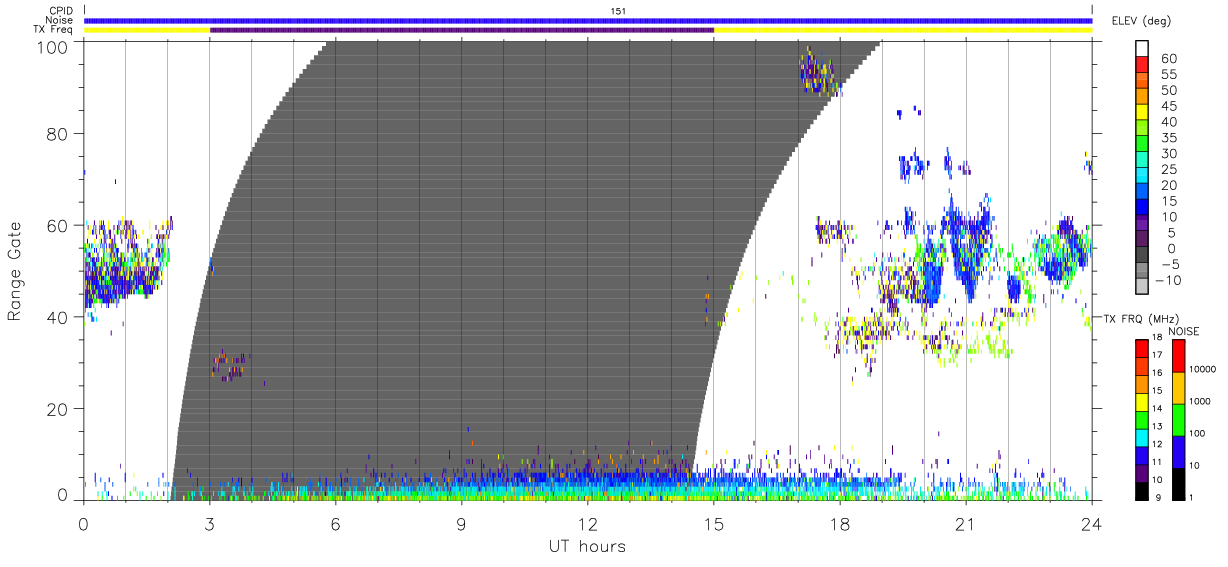Screen dimensions: 1228x567
Task: Click the blue elevation swatch between 15 and 20
Action: pos(1143,193)
